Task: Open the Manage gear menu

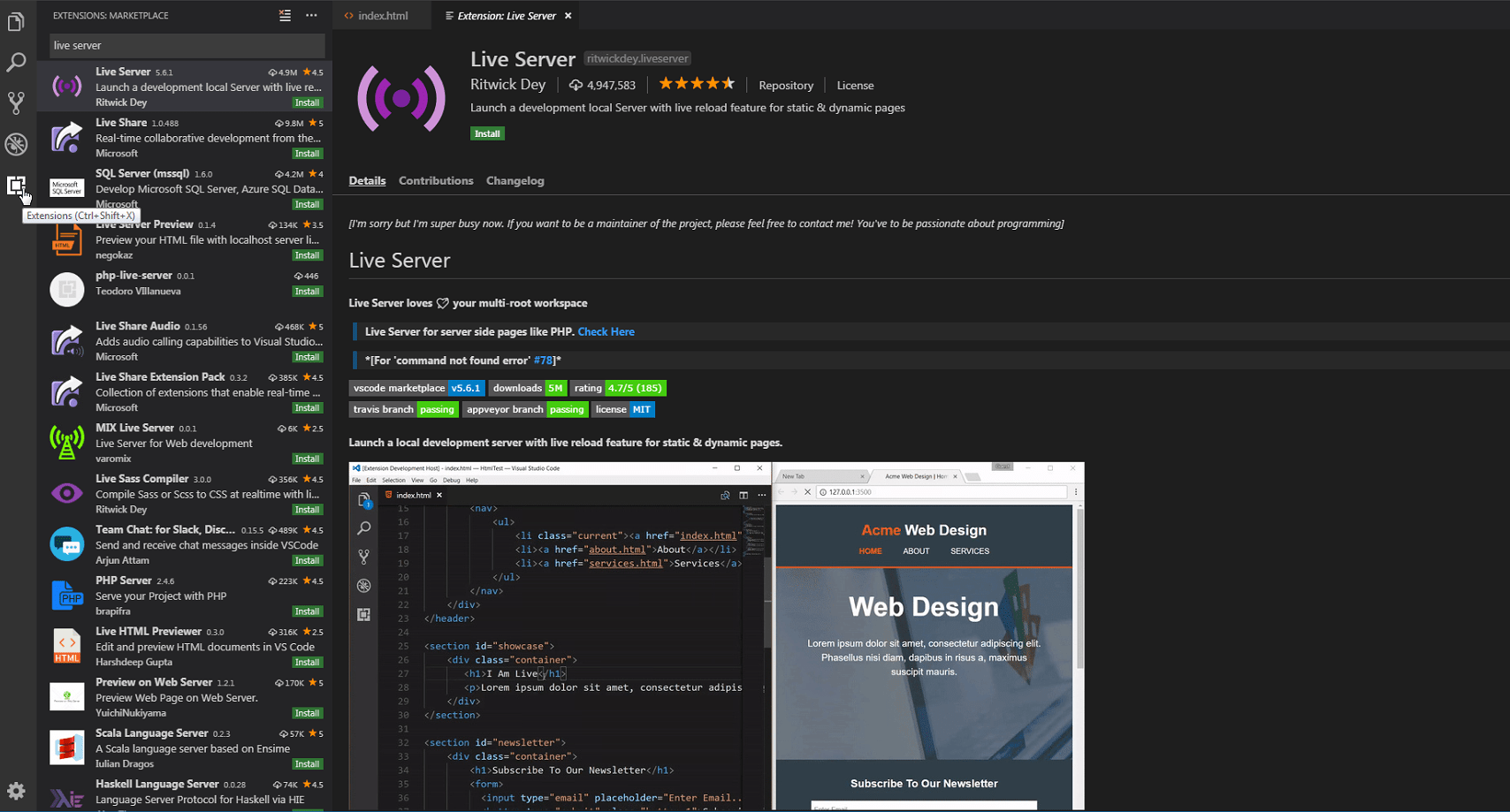Action: [x=16, y=791]
